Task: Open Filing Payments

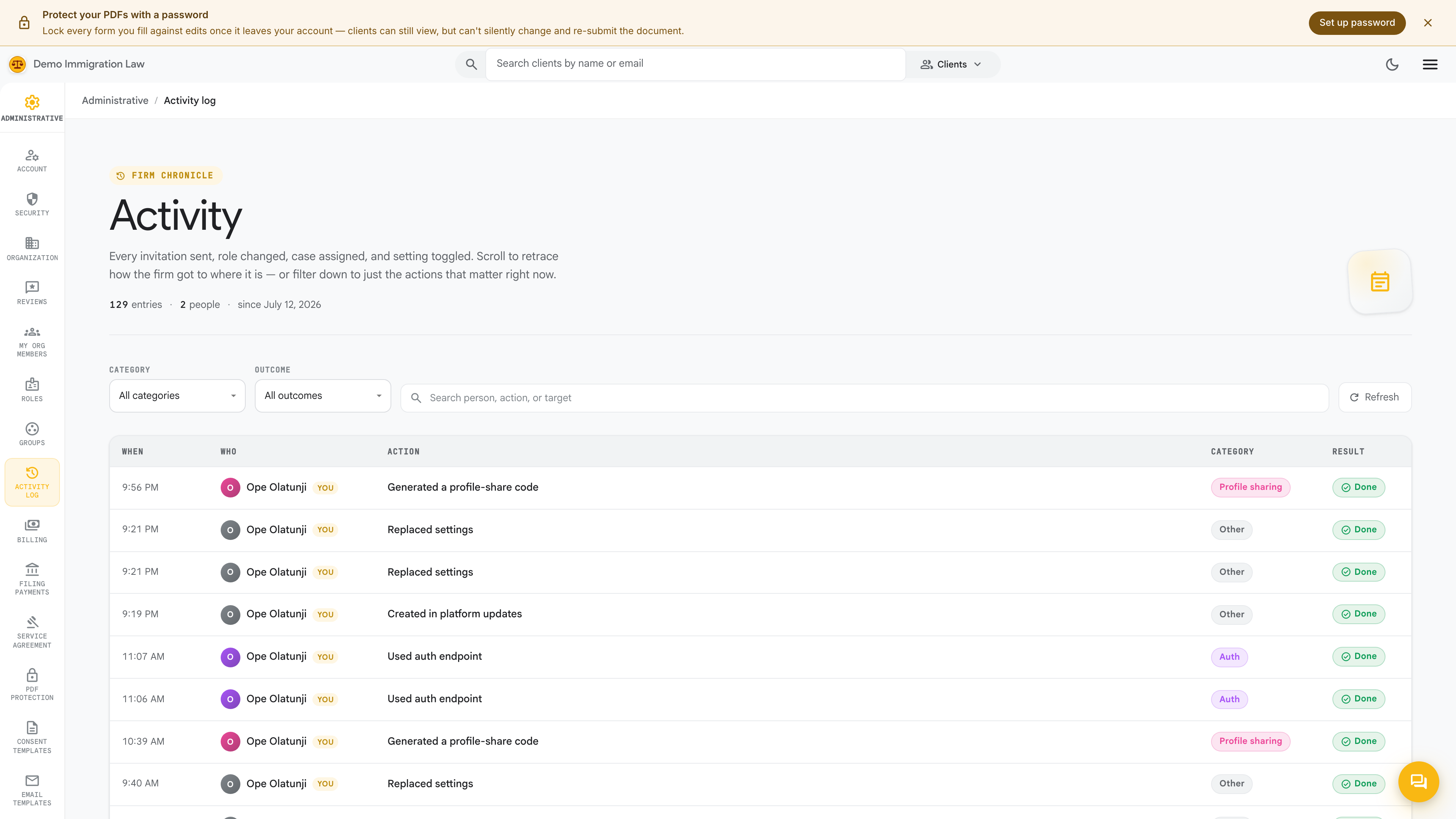Action: (32, 579)
